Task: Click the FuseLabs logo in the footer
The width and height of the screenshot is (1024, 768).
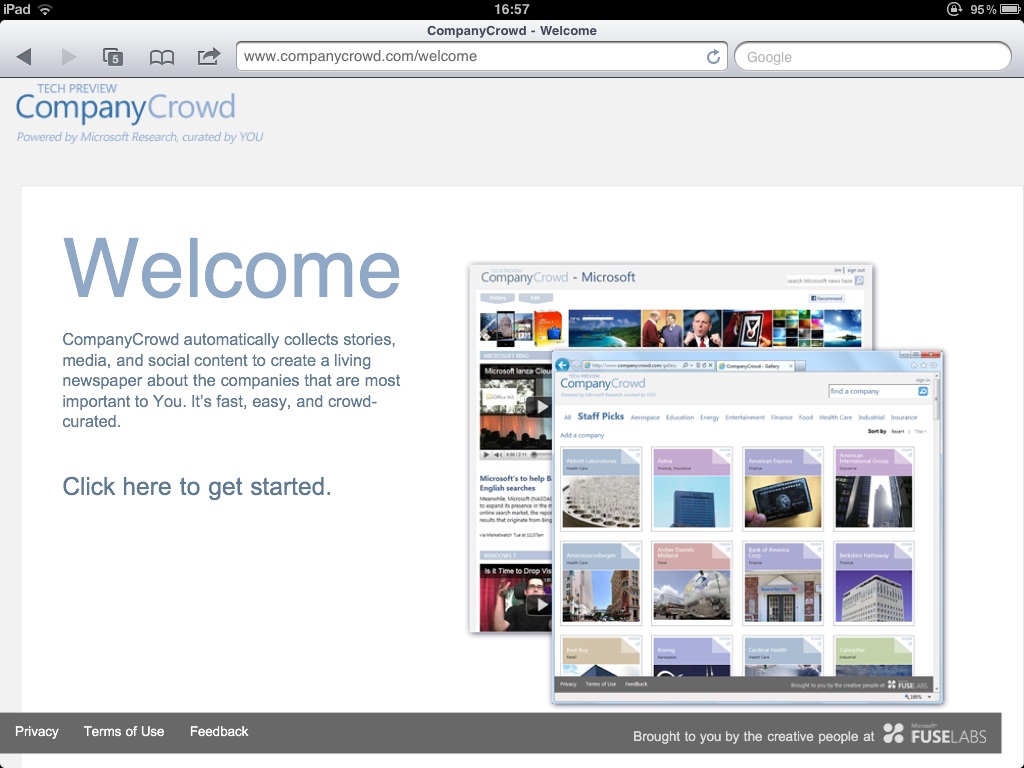Action: point(934,734)
